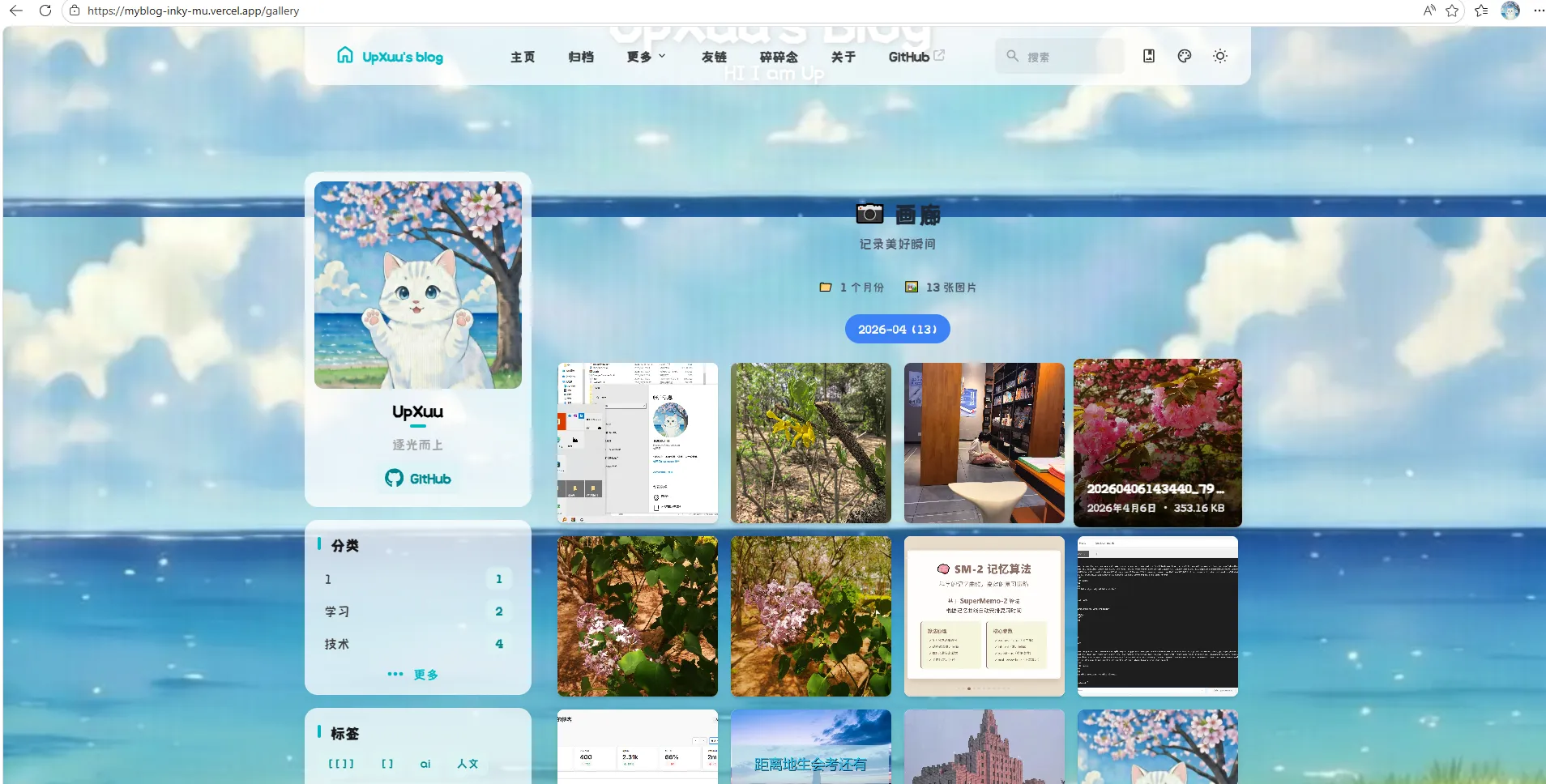This screenshot has width=1546, height=784.
Task: Open the stats dashboard thumbnail showing 400
Action: pos(638,747)
